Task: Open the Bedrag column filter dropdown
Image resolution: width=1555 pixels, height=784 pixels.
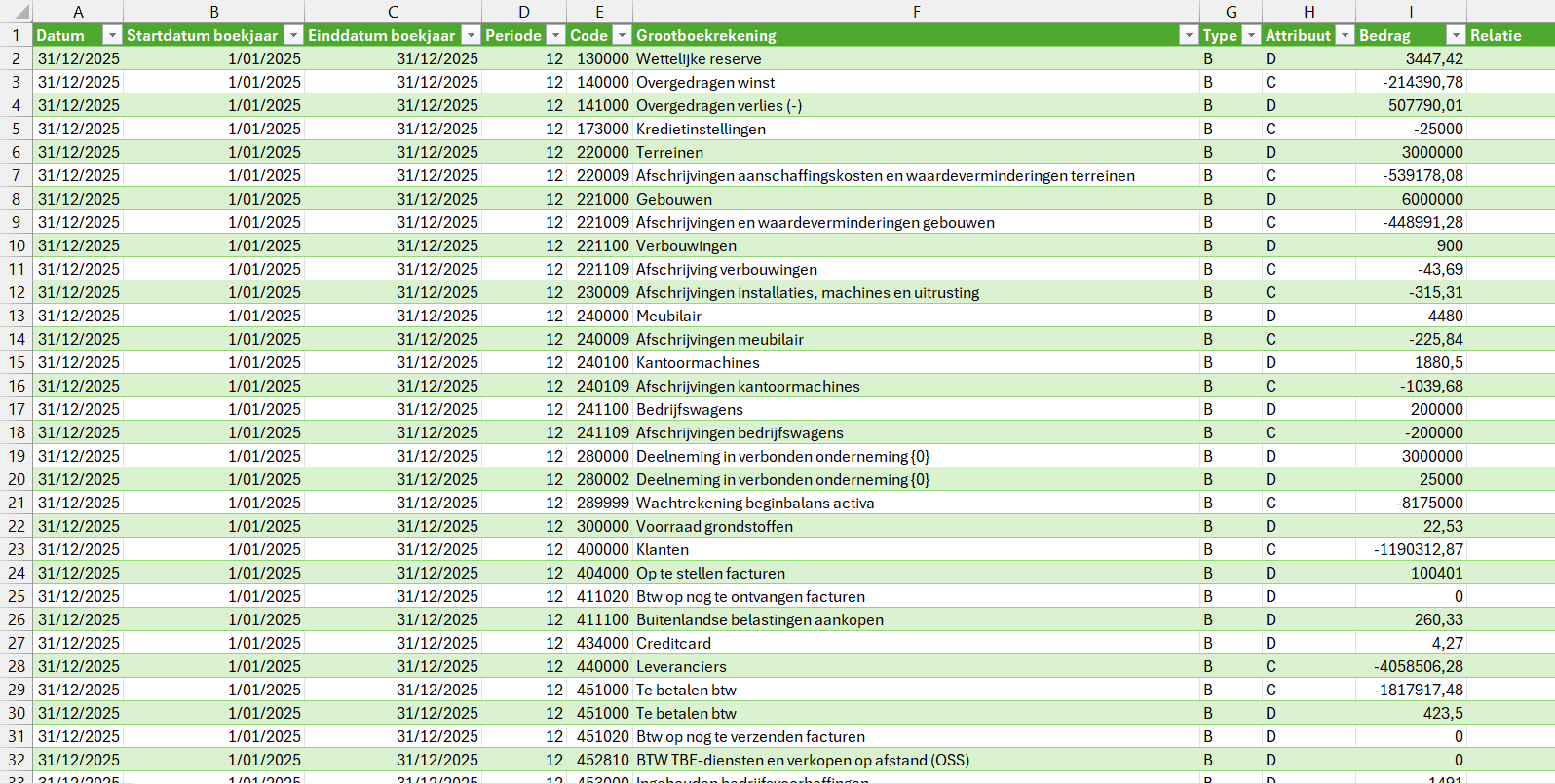Action: pyautogui.click(x=1456, y=35)
